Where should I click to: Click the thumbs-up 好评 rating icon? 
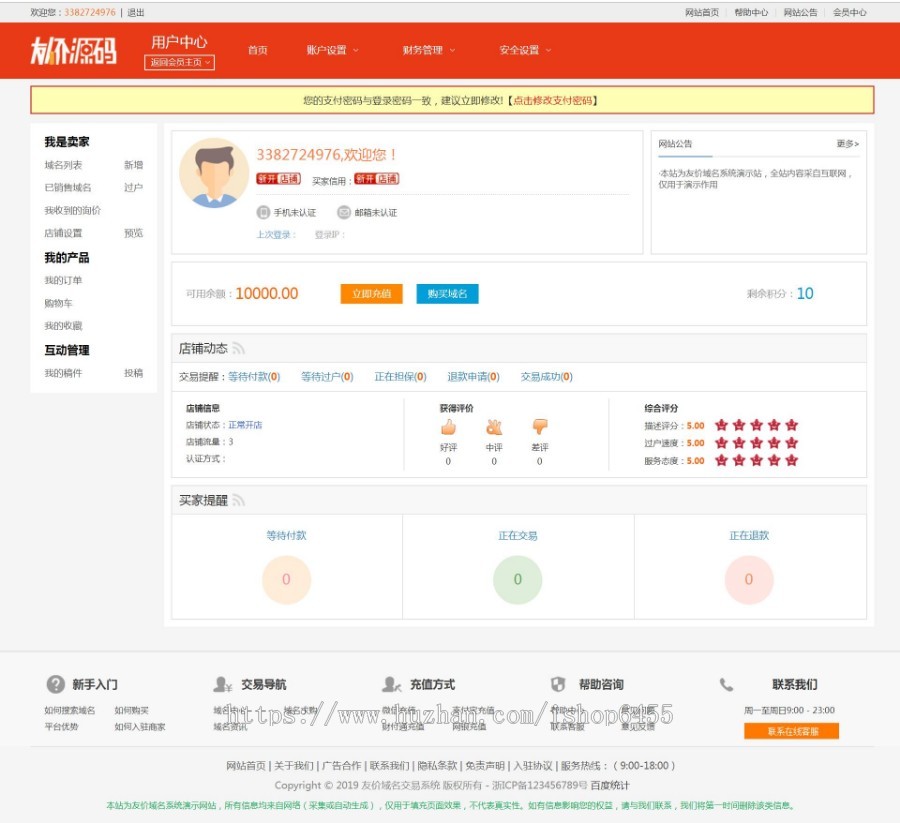448,426
